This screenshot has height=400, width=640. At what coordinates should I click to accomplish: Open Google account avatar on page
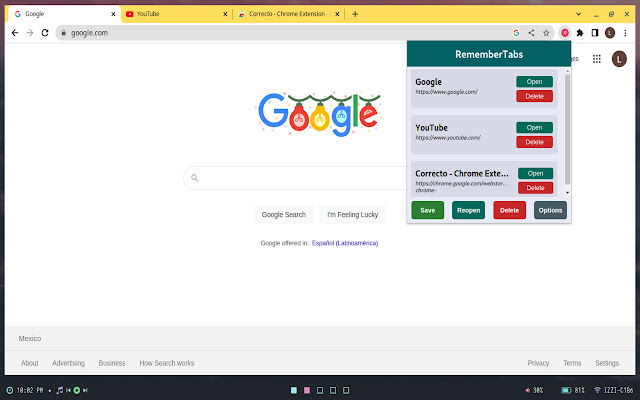click(x=619, y=59)
